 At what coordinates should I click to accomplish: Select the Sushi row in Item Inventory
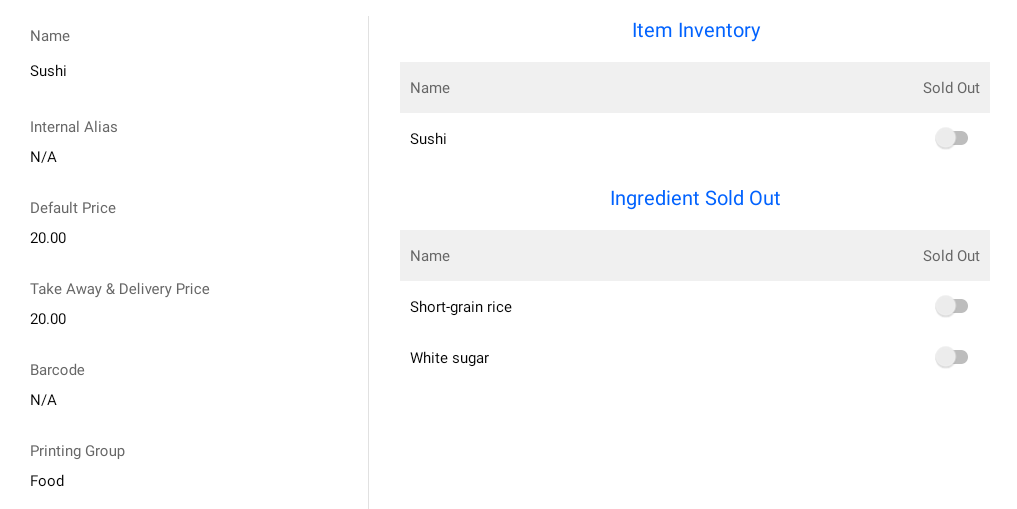[x=428, y=139]
